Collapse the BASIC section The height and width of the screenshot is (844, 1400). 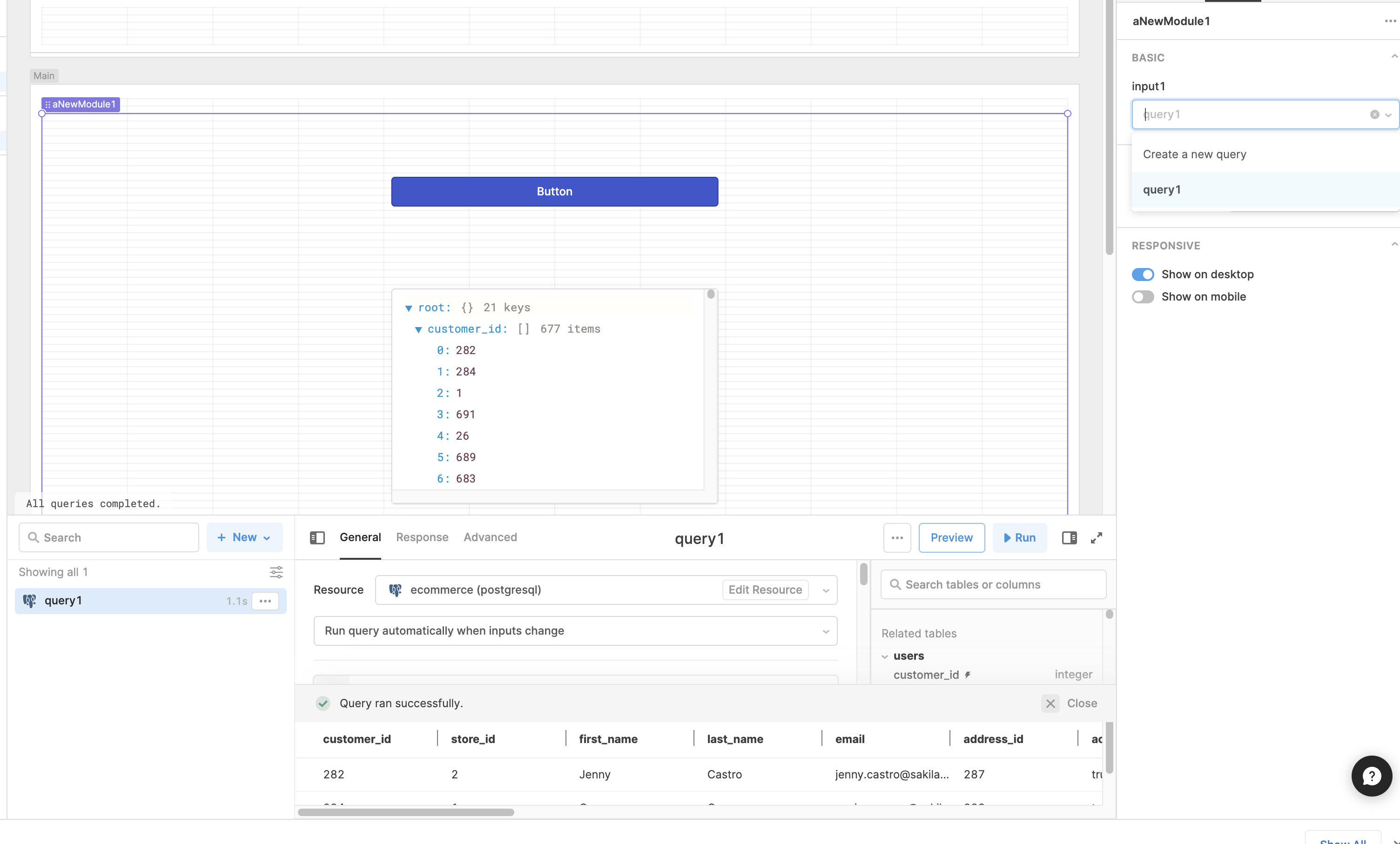coord(1394,57)
